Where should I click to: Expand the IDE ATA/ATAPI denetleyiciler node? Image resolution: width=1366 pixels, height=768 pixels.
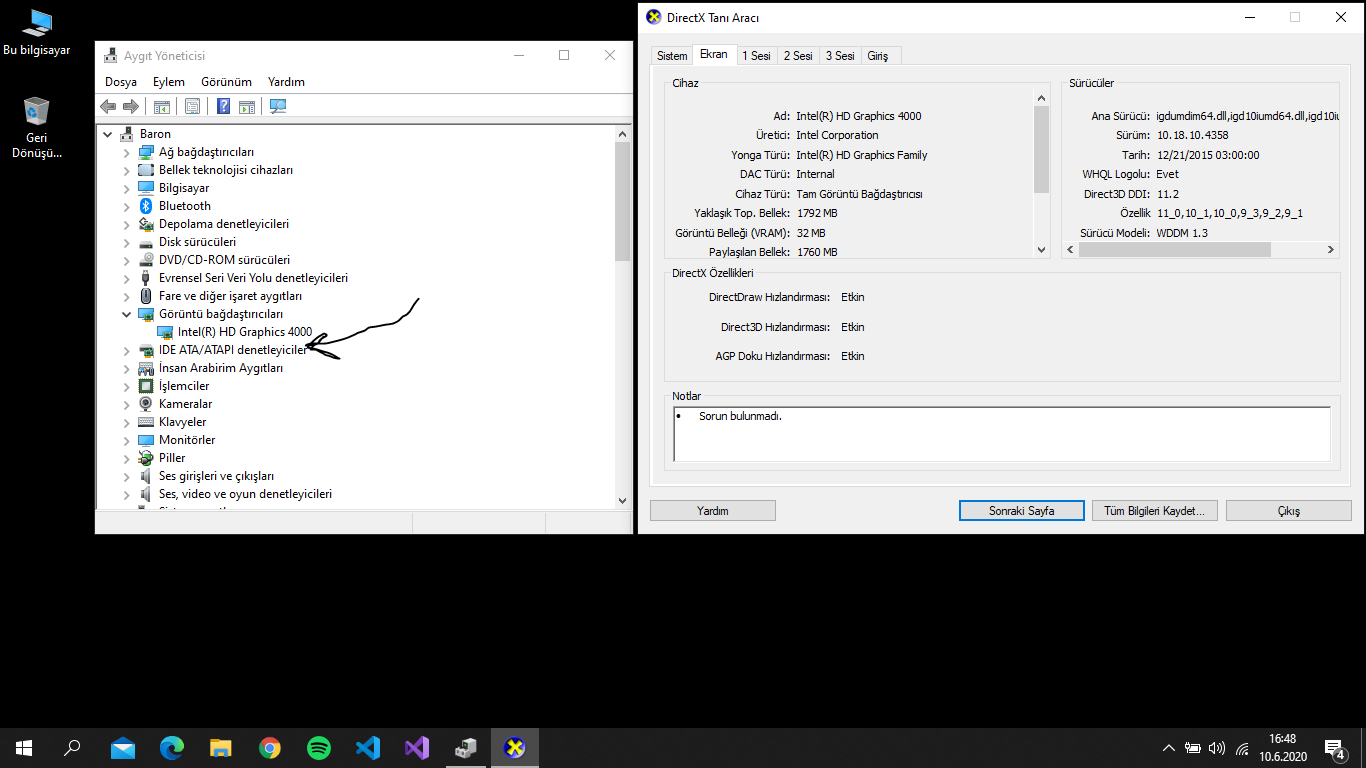pyautogui.click(x=126, y=350)
